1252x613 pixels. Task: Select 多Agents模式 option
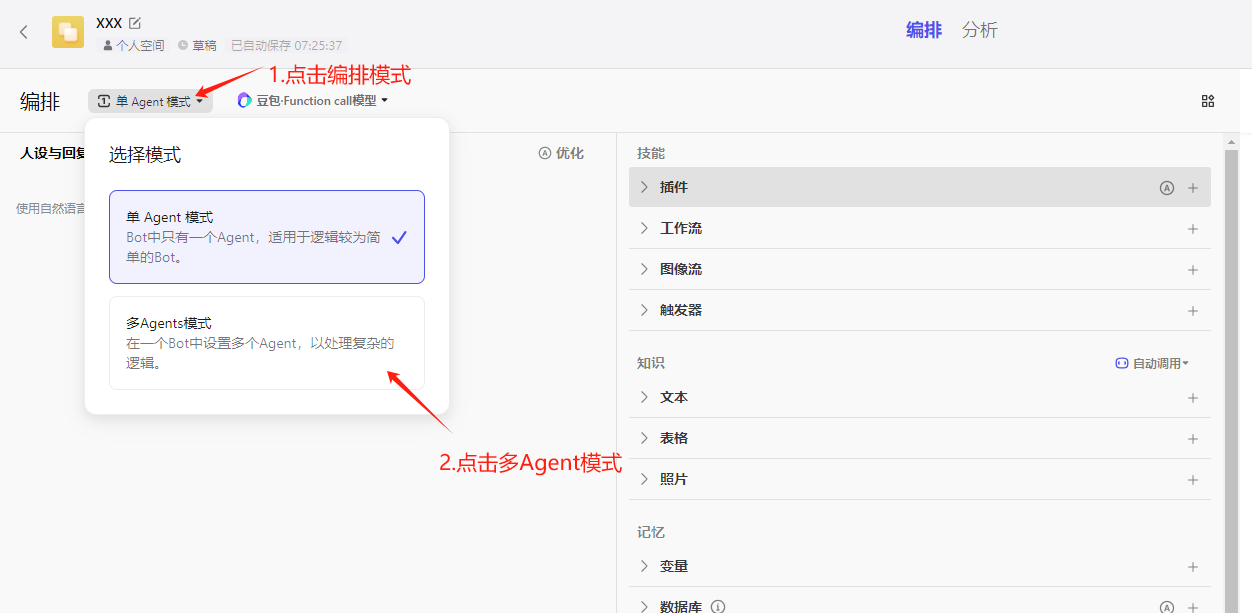coord(267,343)
